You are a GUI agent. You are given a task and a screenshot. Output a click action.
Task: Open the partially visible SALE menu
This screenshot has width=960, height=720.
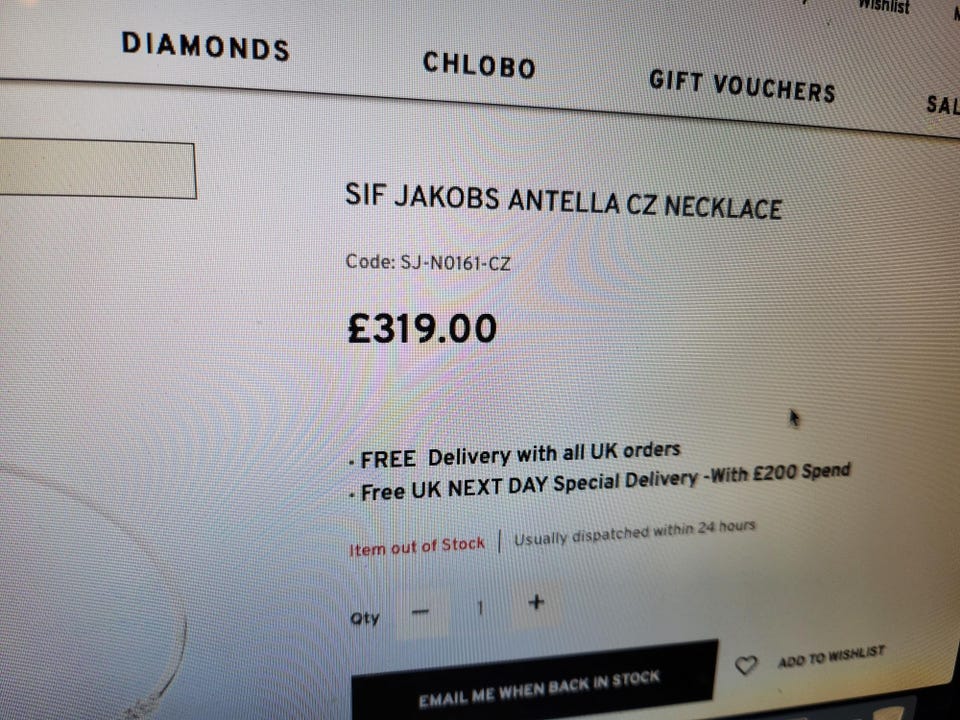(x=943, y=105)
